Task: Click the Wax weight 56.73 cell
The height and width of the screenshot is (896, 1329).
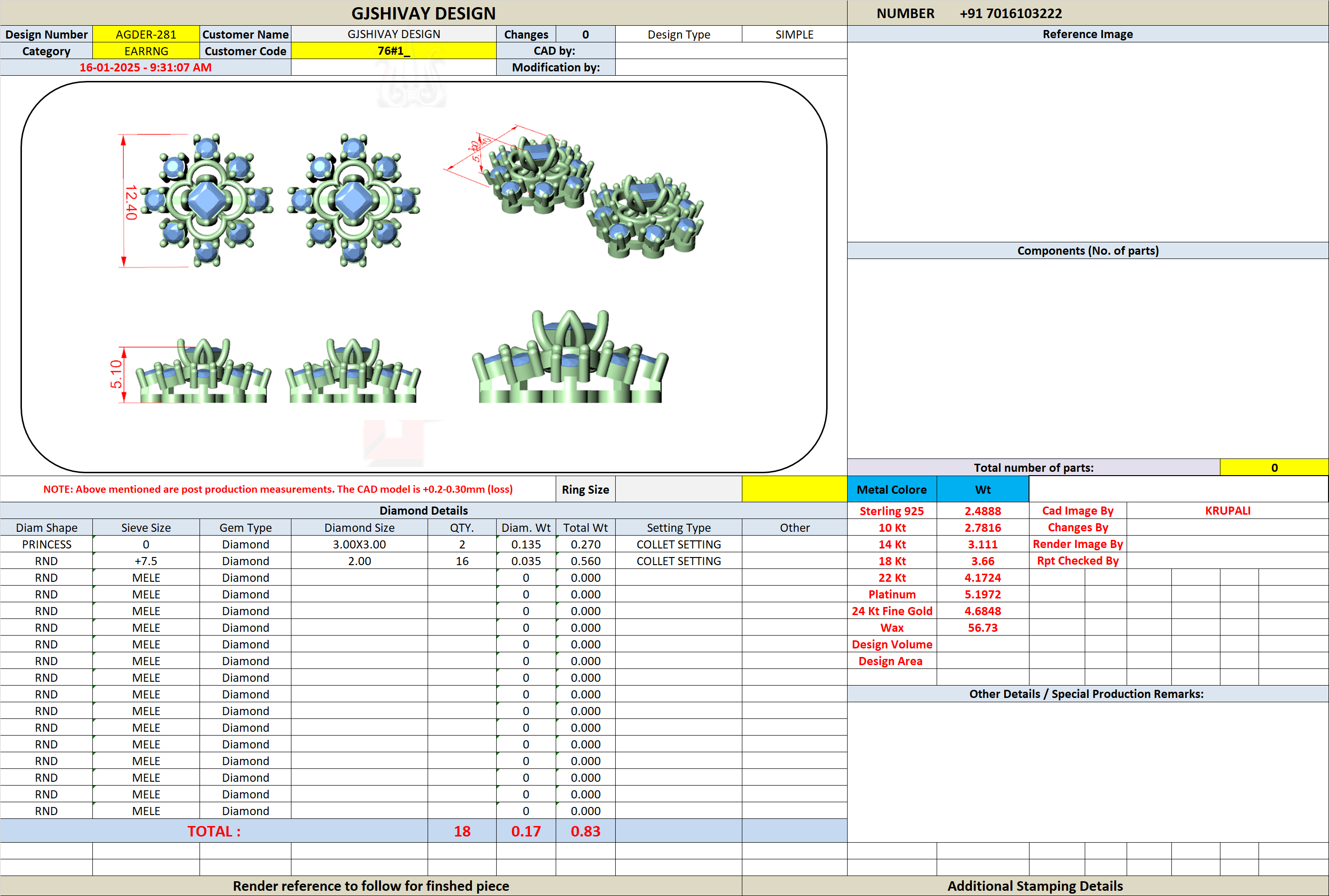Action: 983,627
